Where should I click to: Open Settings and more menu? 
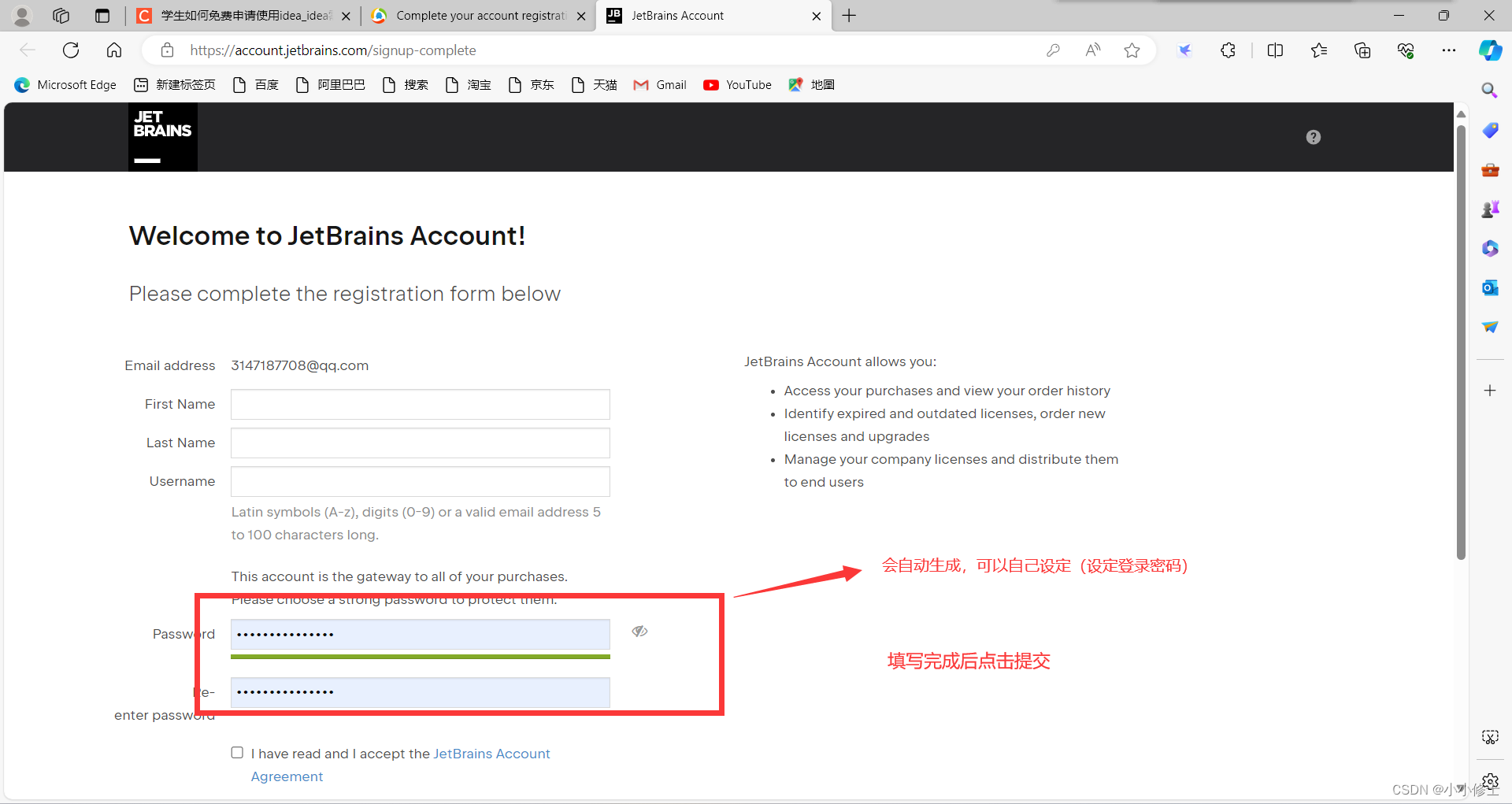click(1449, 50)
